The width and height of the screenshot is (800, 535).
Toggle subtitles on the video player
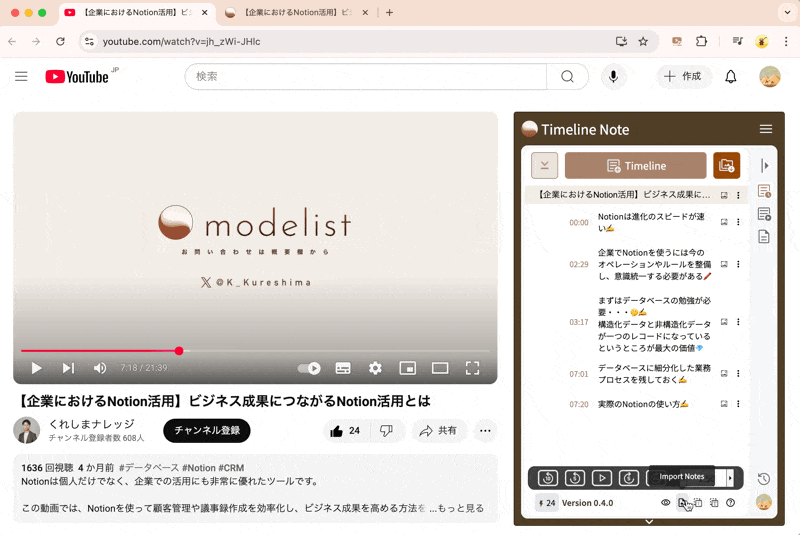coord(343,368)
